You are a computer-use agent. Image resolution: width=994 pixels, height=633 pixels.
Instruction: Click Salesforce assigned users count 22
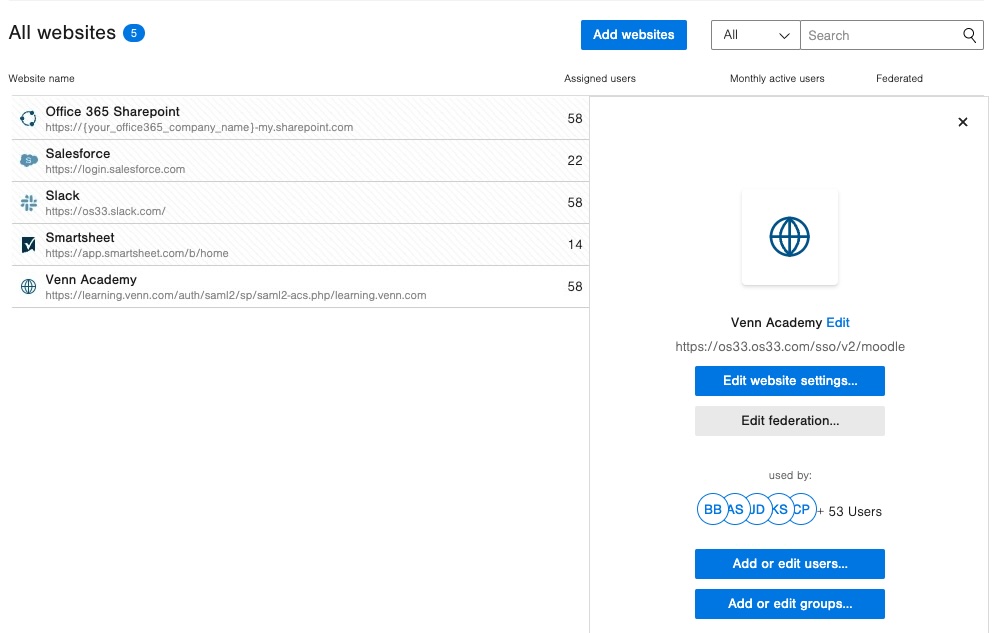click(574, 160)
